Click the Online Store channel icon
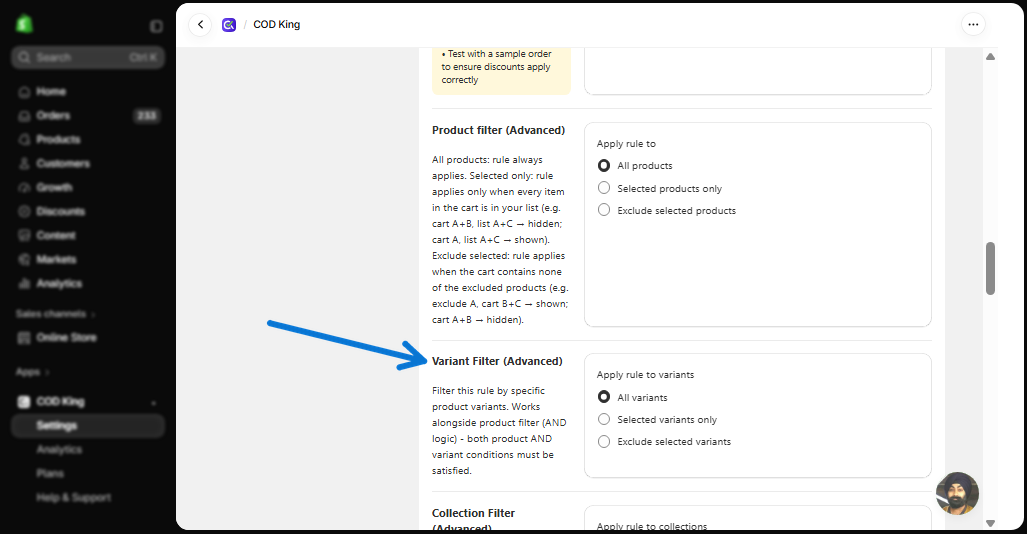 [x=24, y=338]
